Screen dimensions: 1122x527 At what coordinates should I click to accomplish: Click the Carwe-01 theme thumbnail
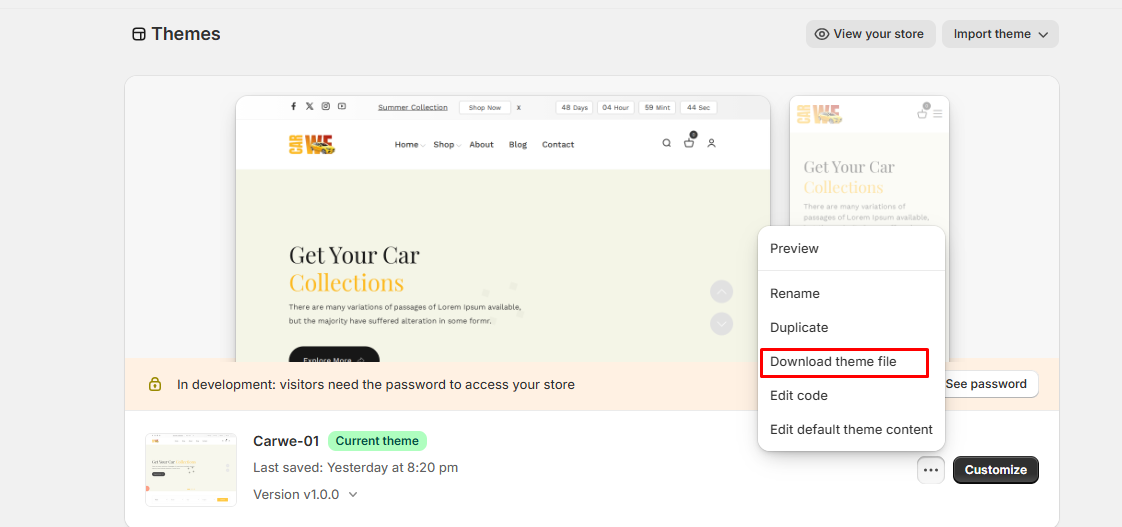tap(191, 470)
